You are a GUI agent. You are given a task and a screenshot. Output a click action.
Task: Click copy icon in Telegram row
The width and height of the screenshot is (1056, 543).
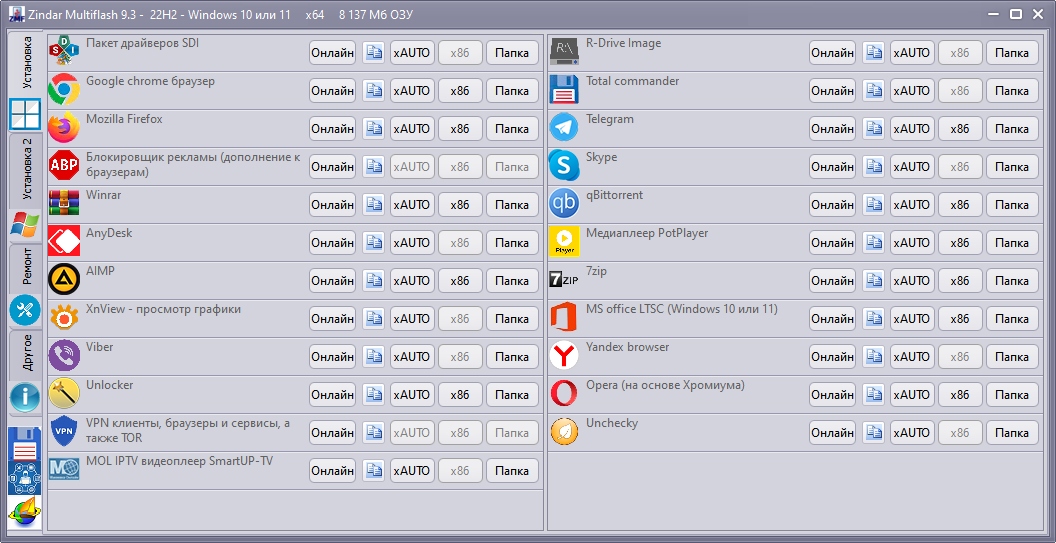point(873,128)
